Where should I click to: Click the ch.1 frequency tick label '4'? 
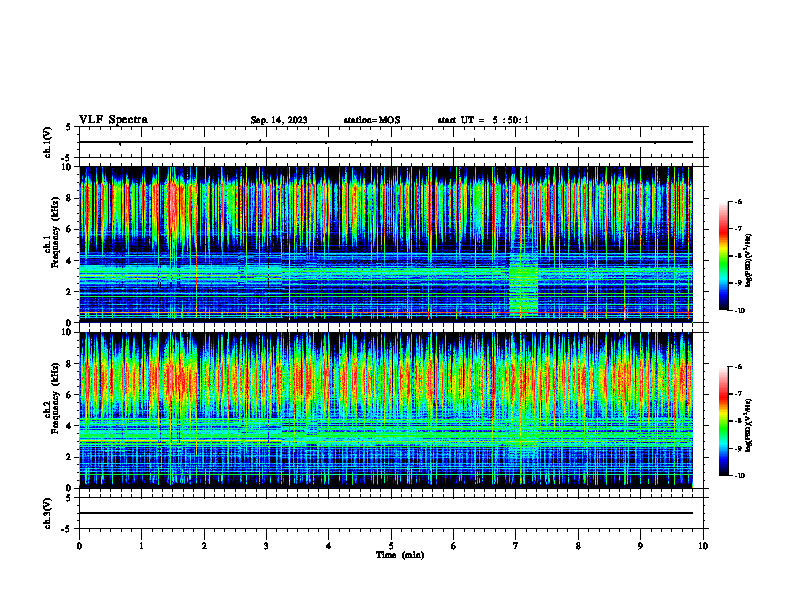(70, 261)
